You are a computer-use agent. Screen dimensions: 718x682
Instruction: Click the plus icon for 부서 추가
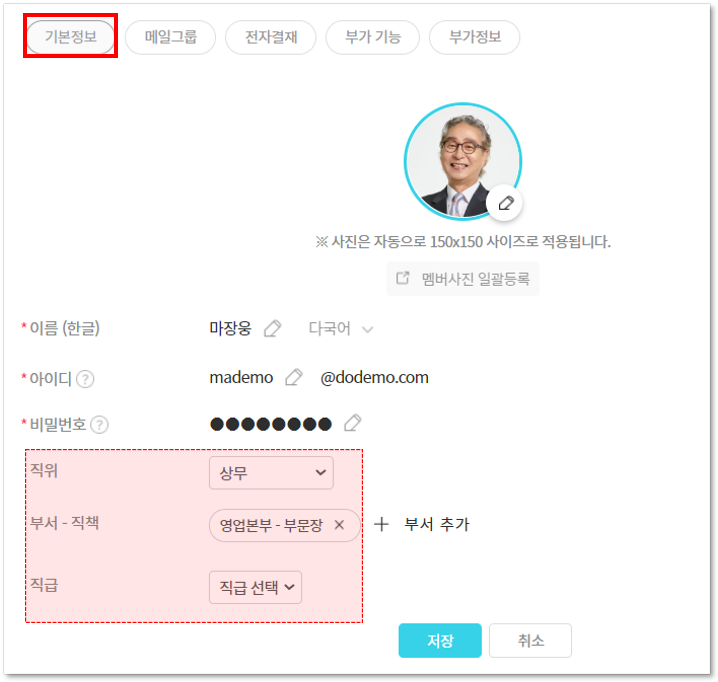[x=381, y=524]
